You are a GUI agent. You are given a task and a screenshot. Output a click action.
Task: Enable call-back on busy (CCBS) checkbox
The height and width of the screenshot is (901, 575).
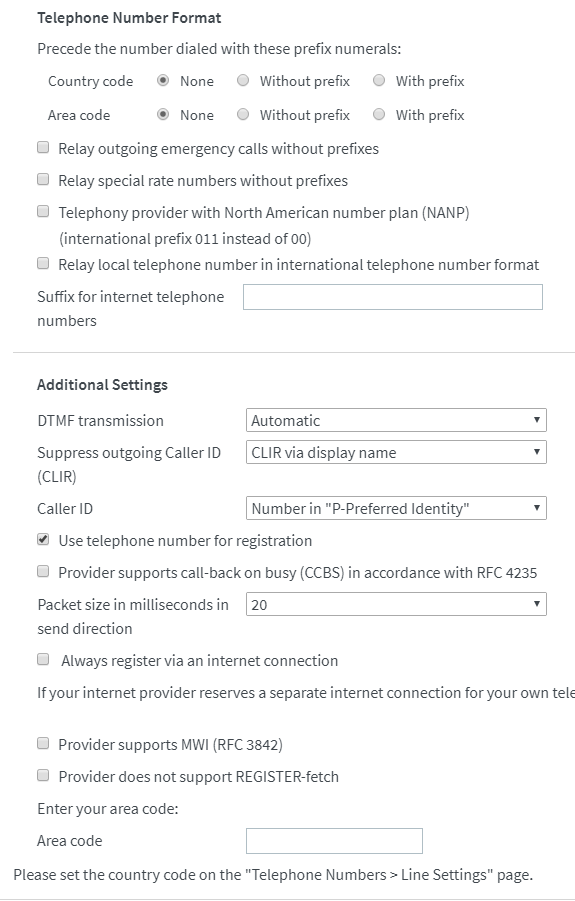[x=43, y=571]
